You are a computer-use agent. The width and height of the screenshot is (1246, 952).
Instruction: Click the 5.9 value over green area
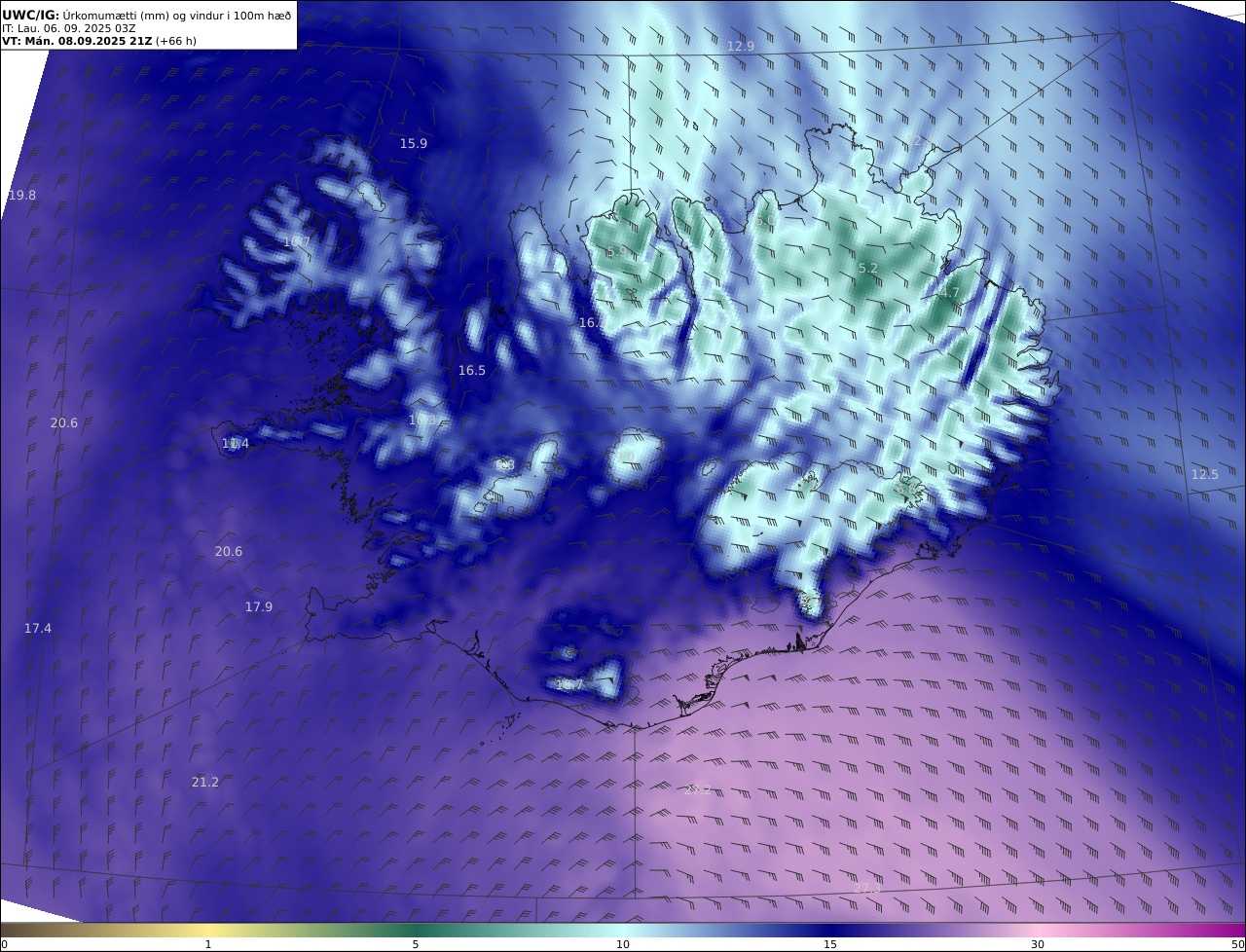click(617, 251)
